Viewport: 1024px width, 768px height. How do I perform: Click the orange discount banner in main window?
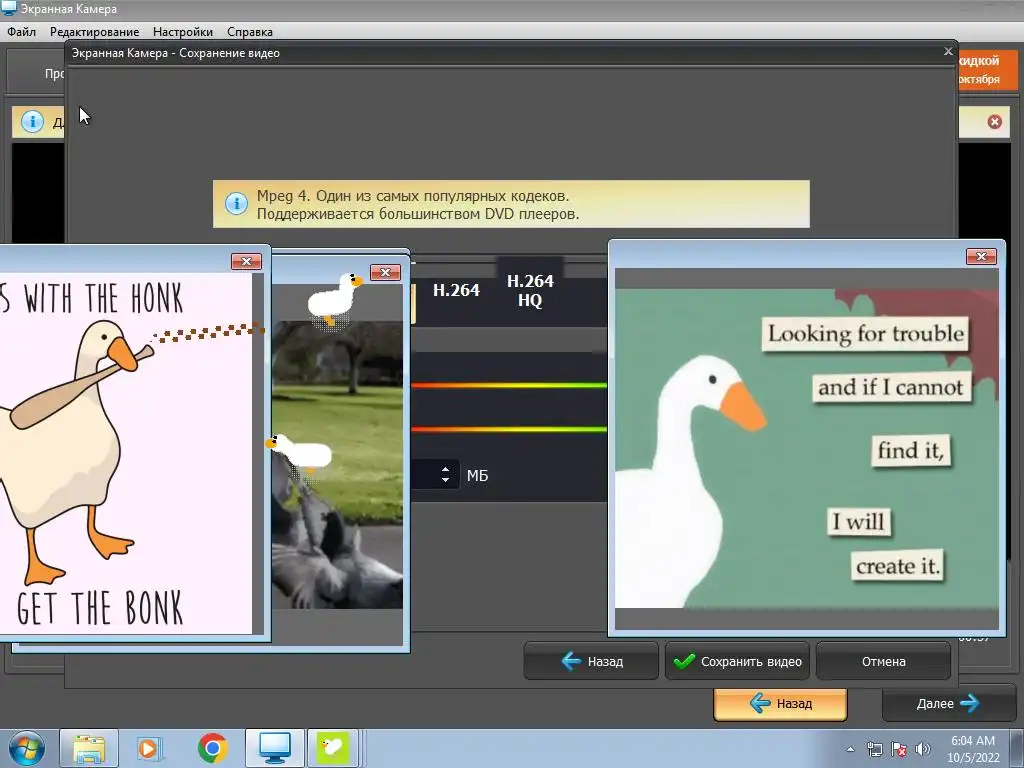coord(987,69)
